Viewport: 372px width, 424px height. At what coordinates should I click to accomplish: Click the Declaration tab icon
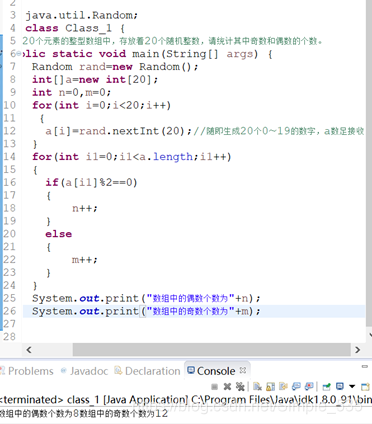[118, 370]
